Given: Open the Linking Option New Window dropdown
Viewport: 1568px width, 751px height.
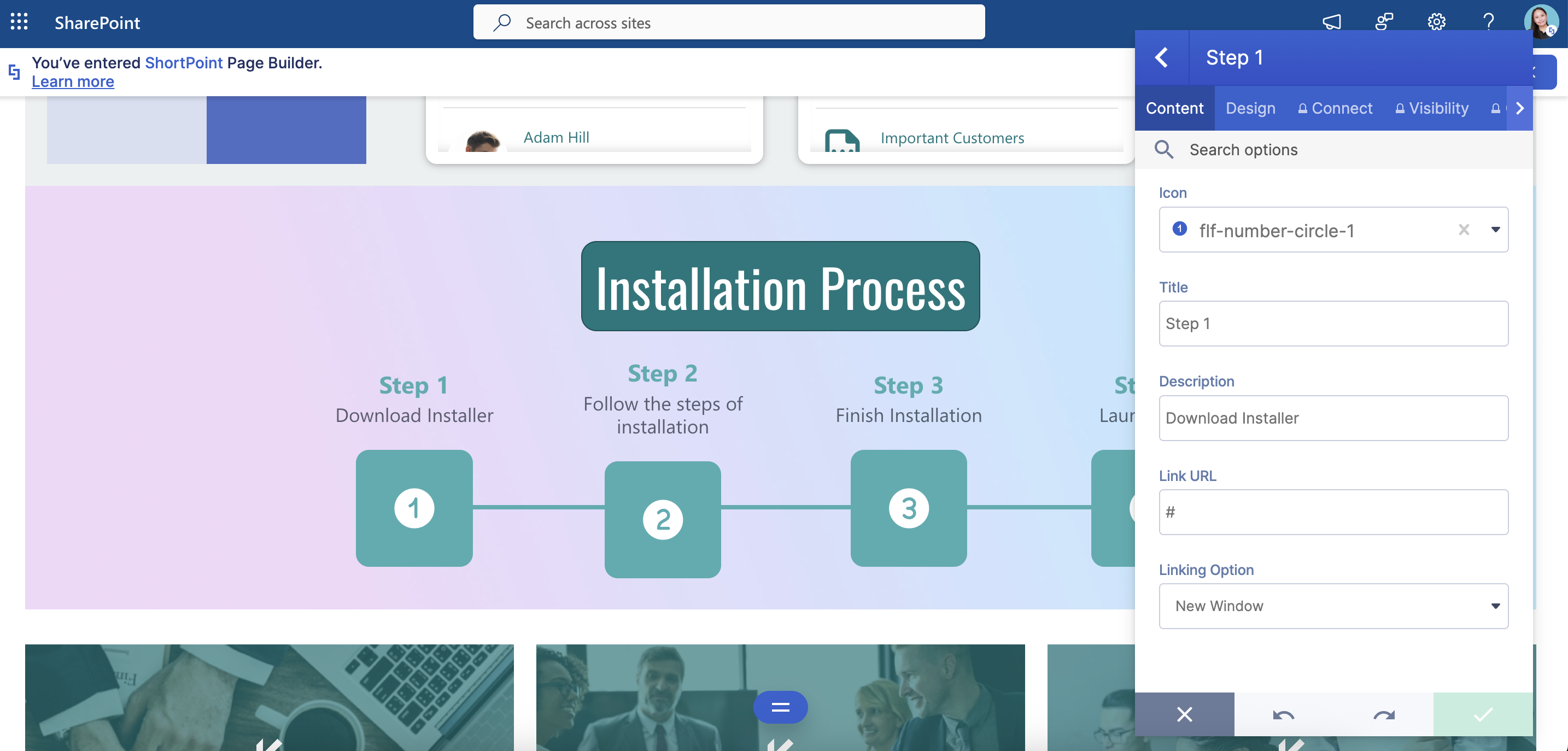Looking at the screenshot, I should [1333, 606].
